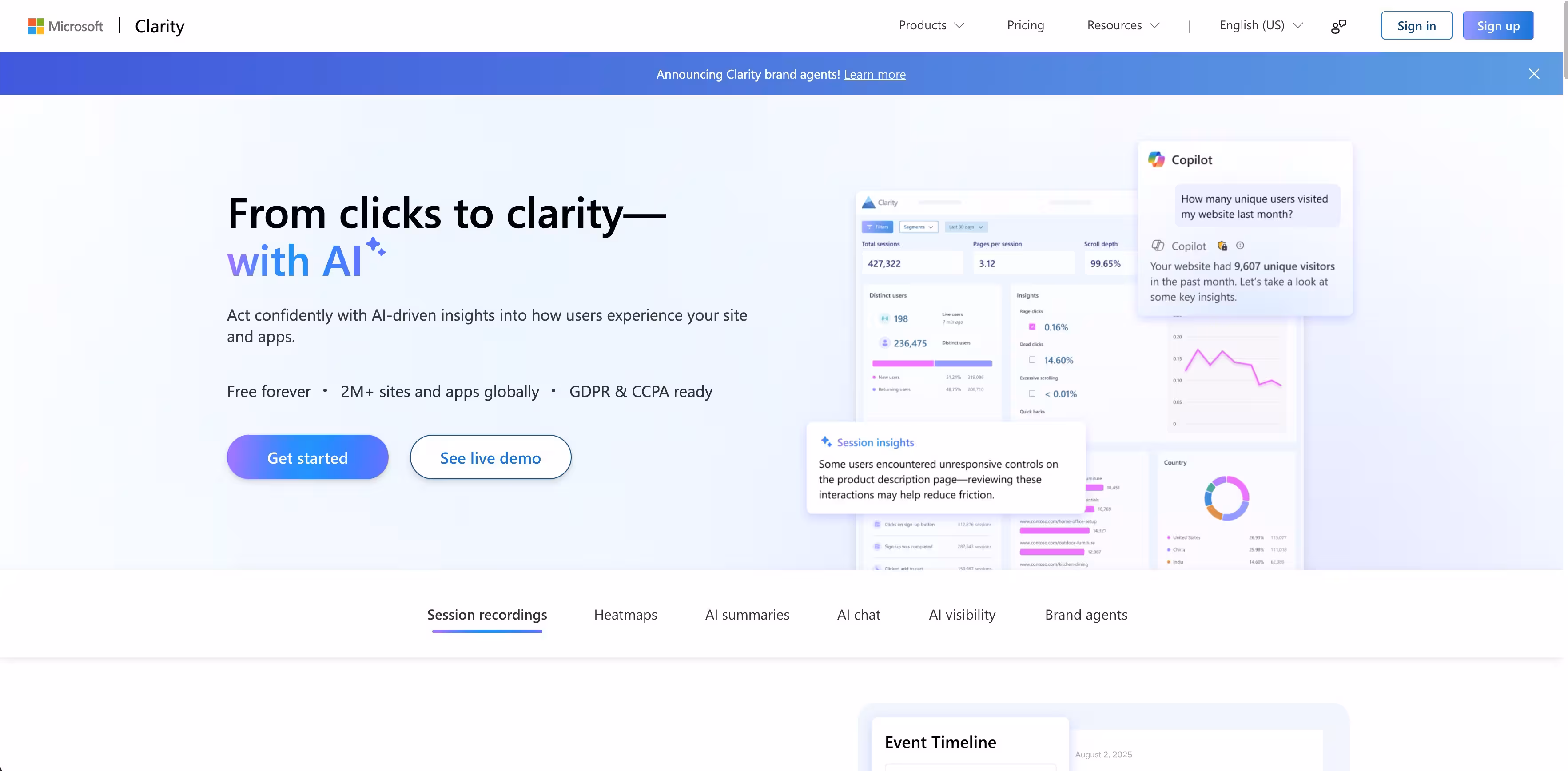
Task: Open the Last 30 days date dropdown
Action: pyautogui.click(x=966, y=227)
